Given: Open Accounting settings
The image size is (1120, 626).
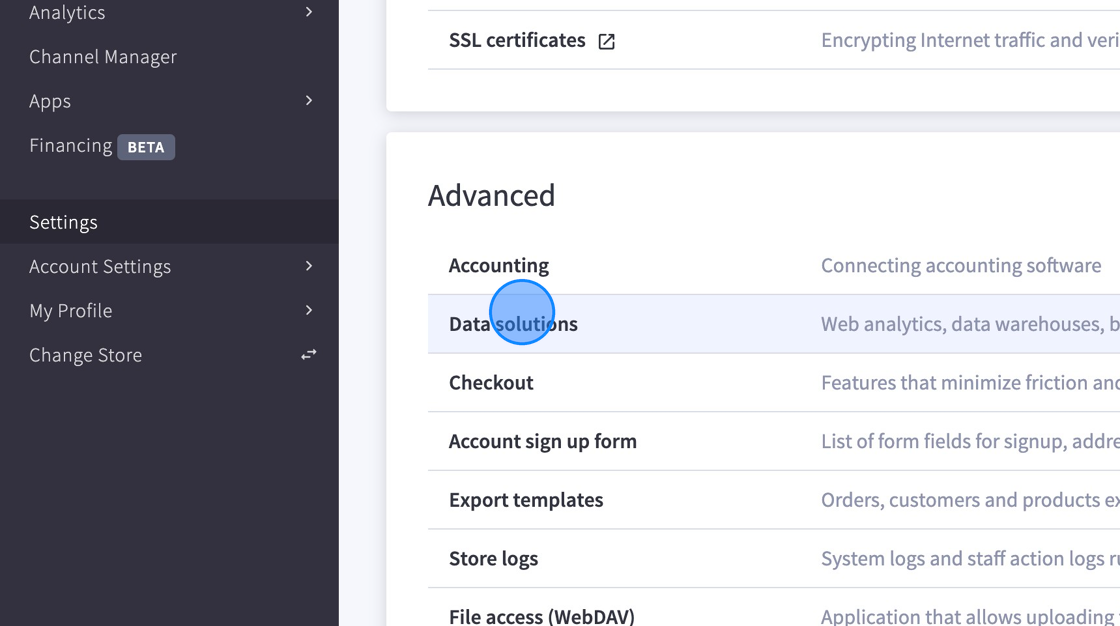Looking at the screenshot, I should 499,265.
